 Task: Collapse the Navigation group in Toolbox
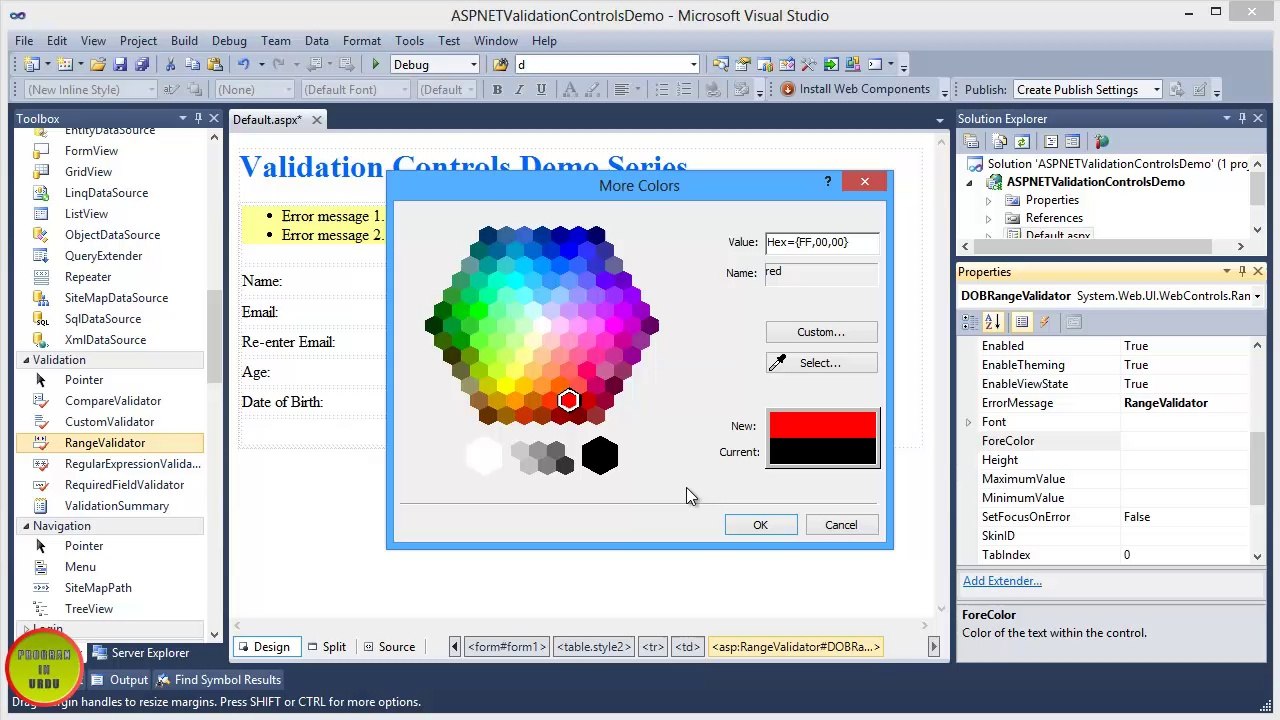click(26, 526)
